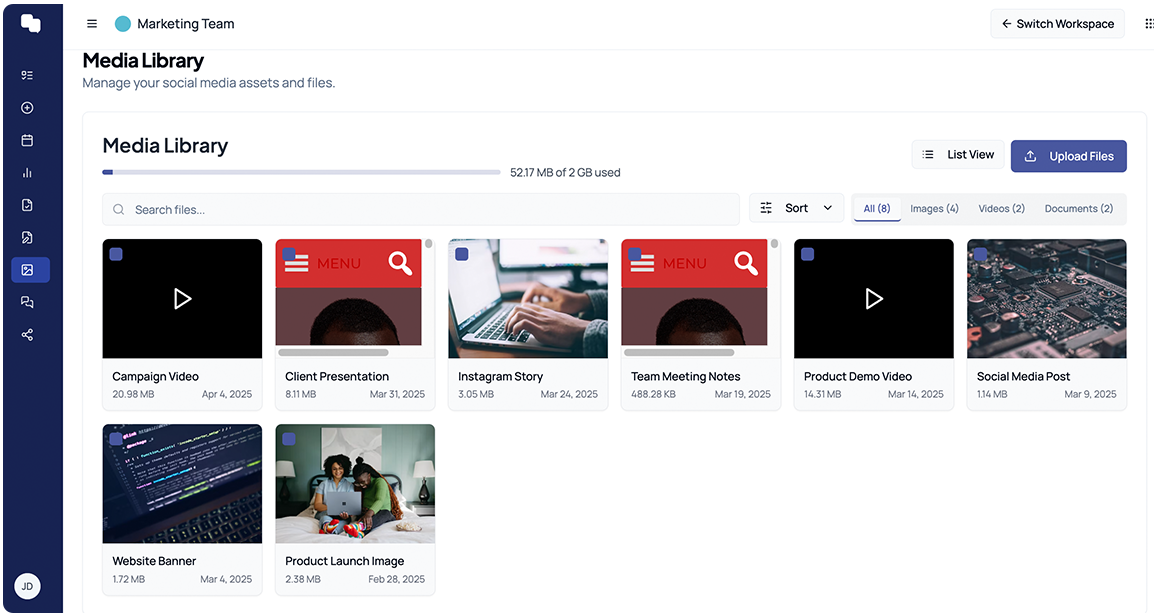The image size is (1157, 615).
Task: Open the chat bubbles icon in sidebar
Action: pos(27,302)
